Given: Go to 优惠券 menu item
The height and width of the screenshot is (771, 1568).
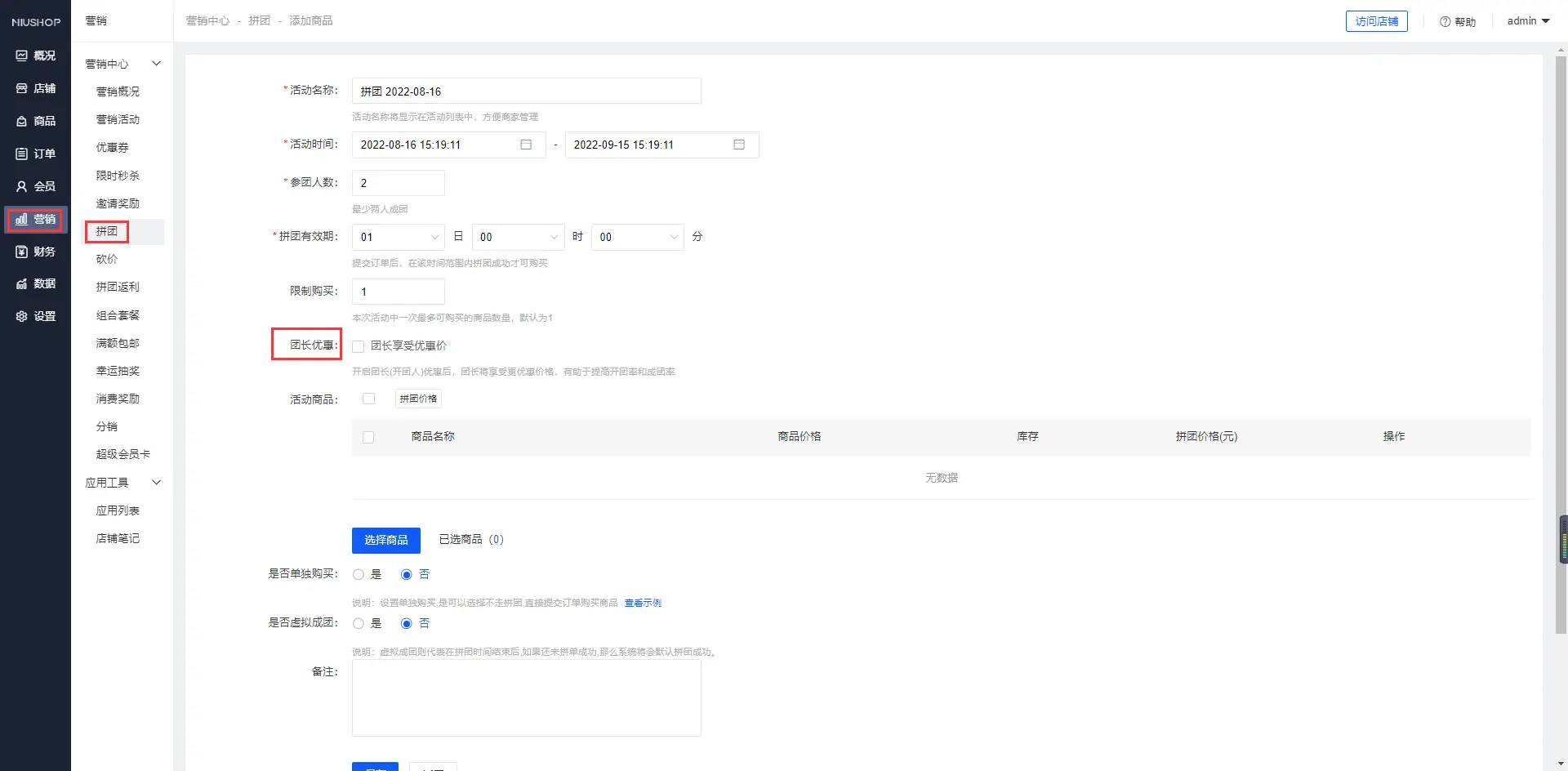Looking at the screenshot, I should tap(113, 148).
